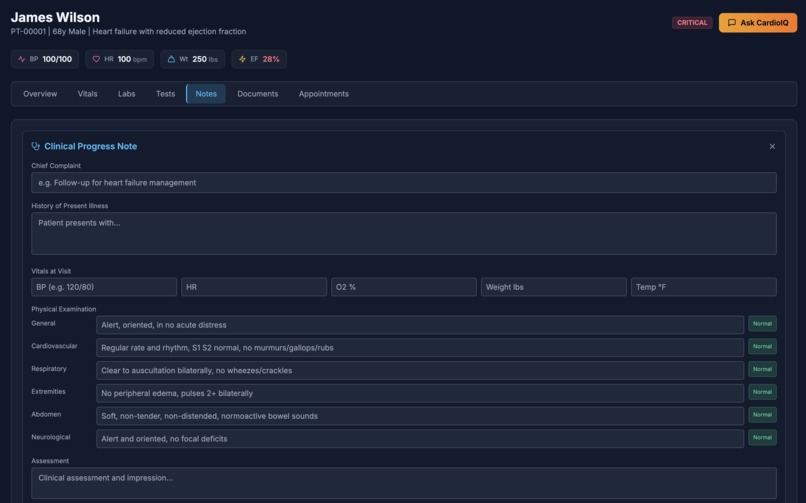Image resolution: width=806 pixels, height=503 pixels.
Task: Go to the Labs tab
Action: tap(126, 94)
